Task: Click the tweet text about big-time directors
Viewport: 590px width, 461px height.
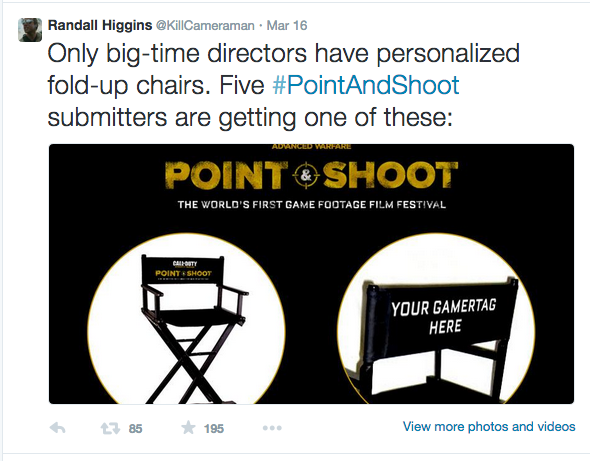Action: [283, 85]
